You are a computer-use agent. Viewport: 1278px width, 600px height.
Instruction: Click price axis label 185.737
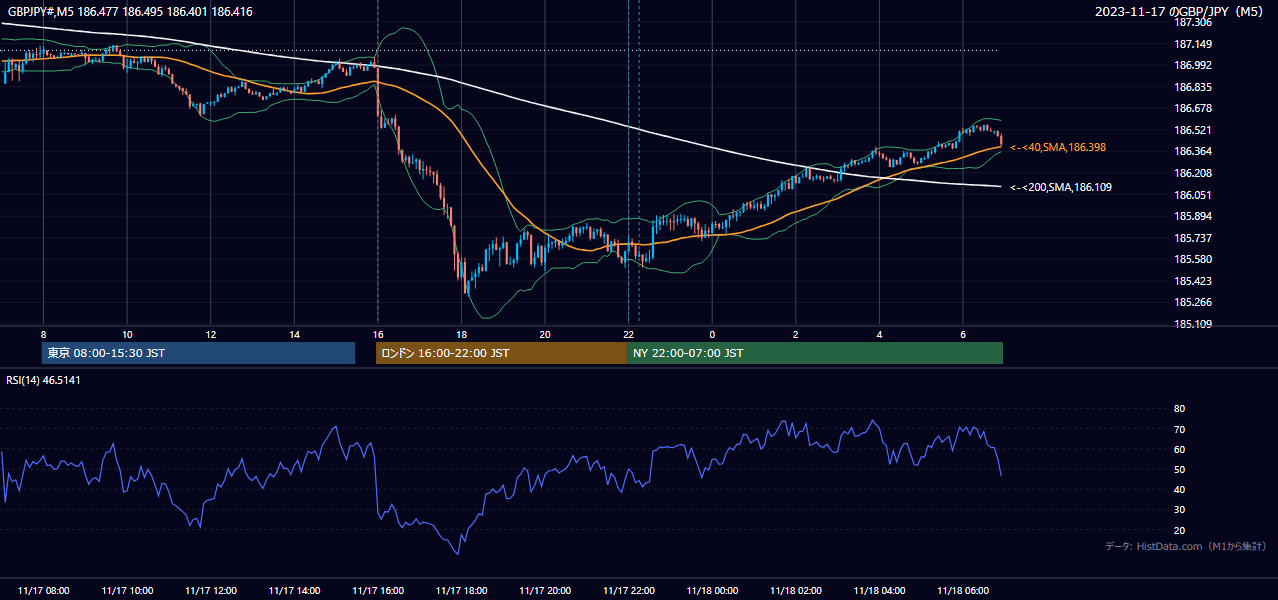tap(1193, 238)
